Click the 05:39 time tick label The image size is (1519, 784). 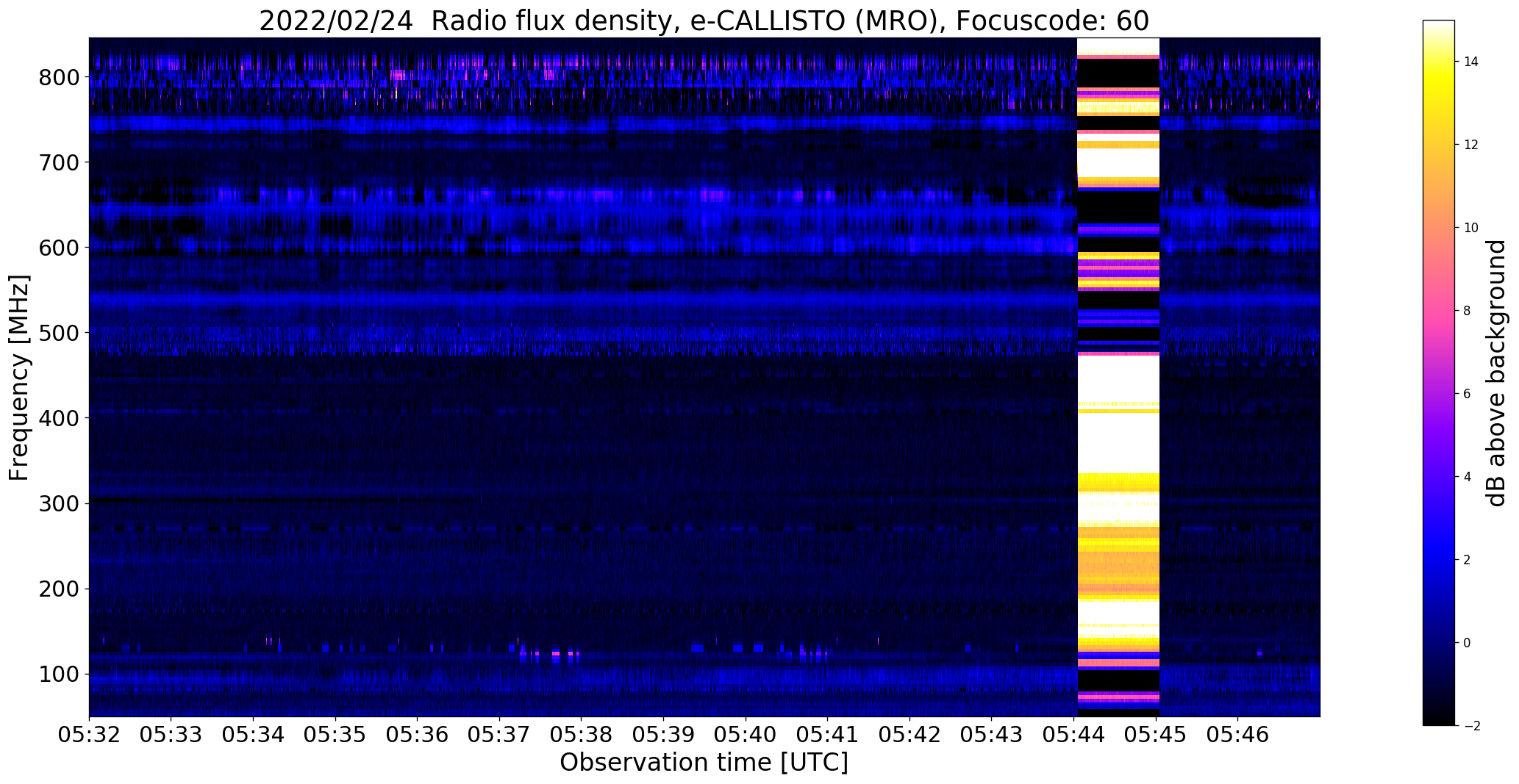[x=664, y=734]
